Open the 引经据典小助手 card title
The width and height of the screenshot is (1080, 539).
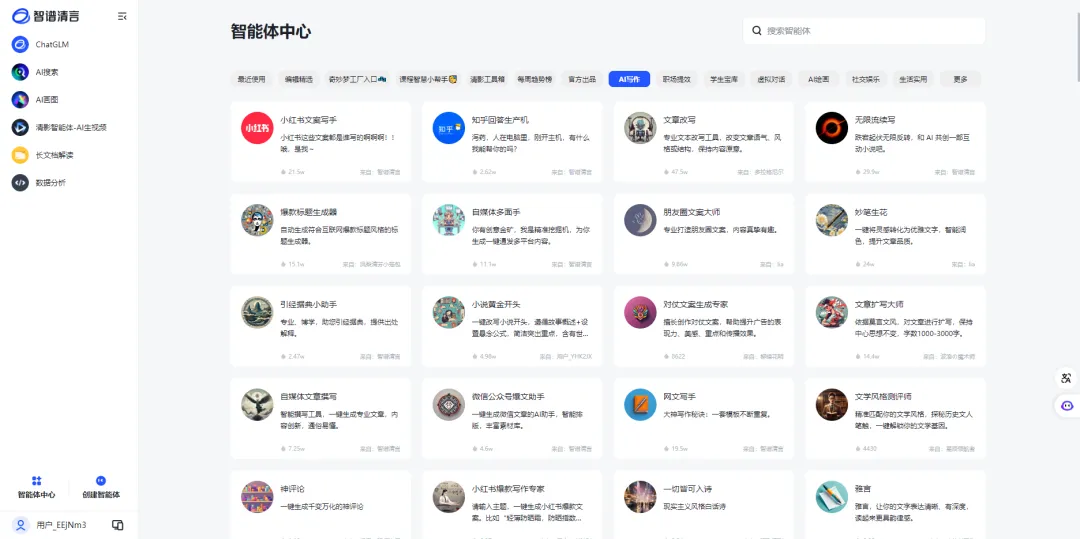(x=308, y=304)
